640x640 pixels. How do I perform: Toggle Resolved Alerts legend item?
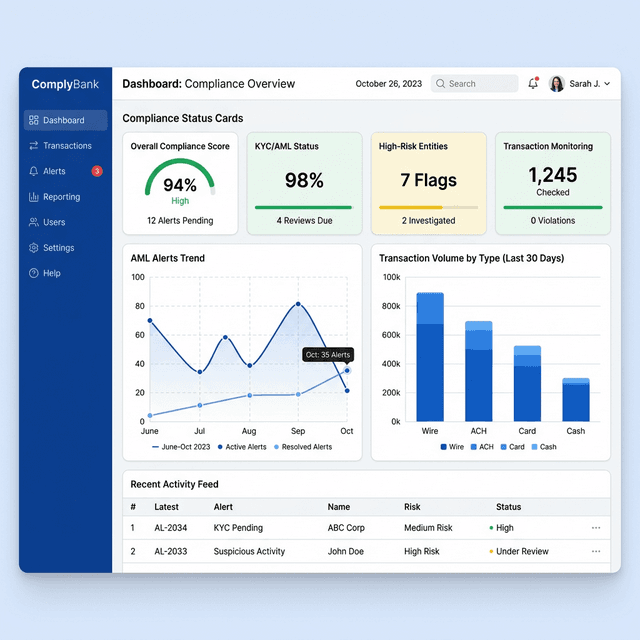point(303,447)
